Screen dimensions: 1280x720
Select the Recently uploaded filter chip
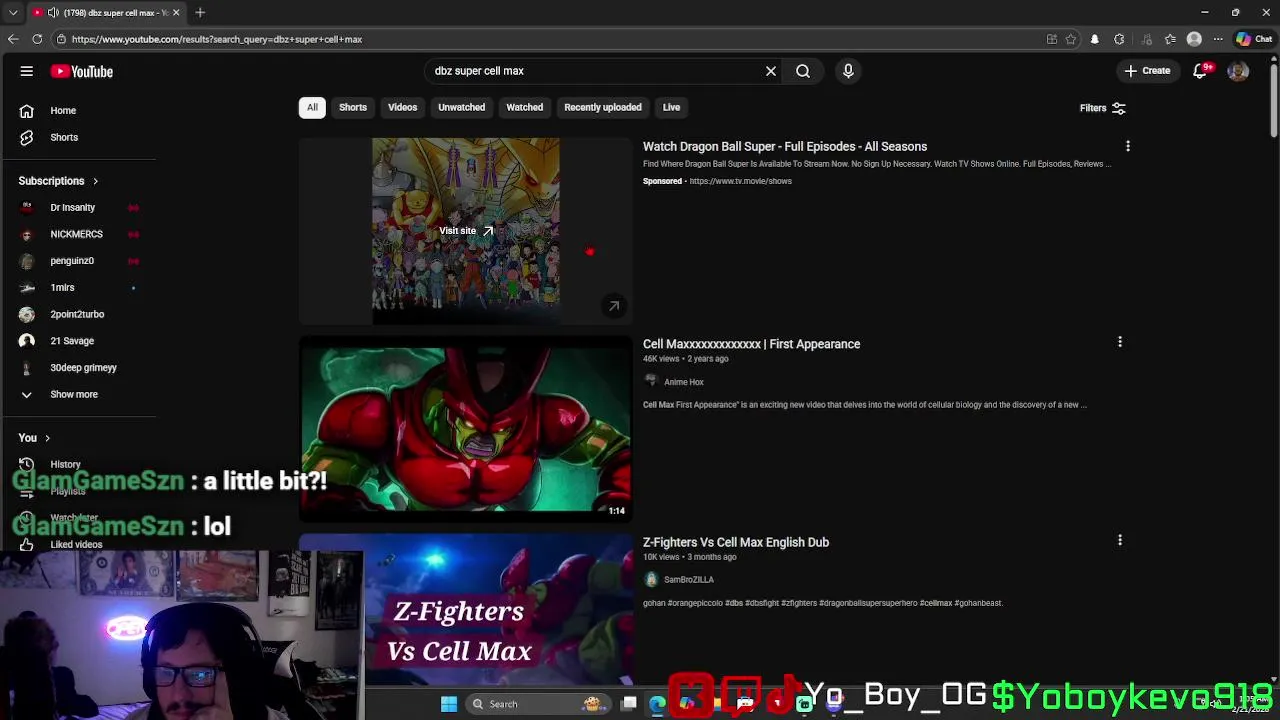602,107
